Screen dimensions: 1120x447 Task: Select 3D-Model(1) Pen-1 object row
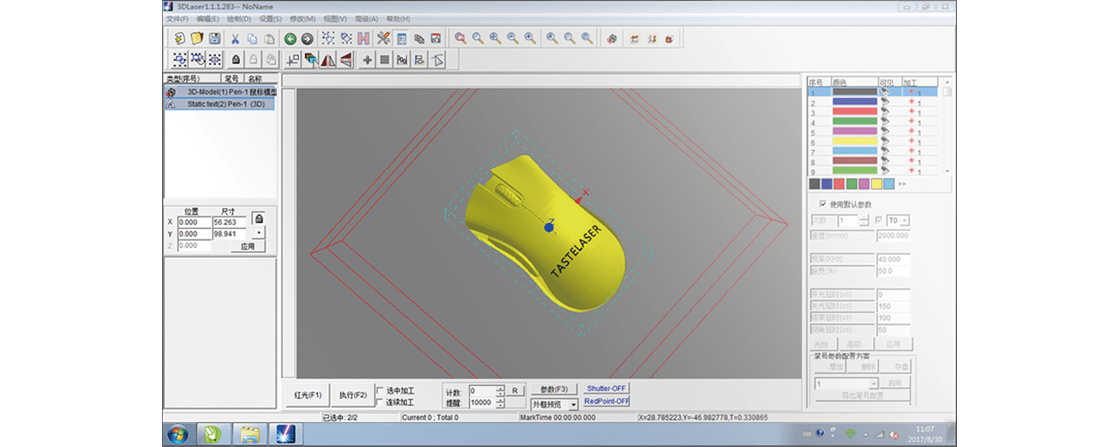point(220,92)
